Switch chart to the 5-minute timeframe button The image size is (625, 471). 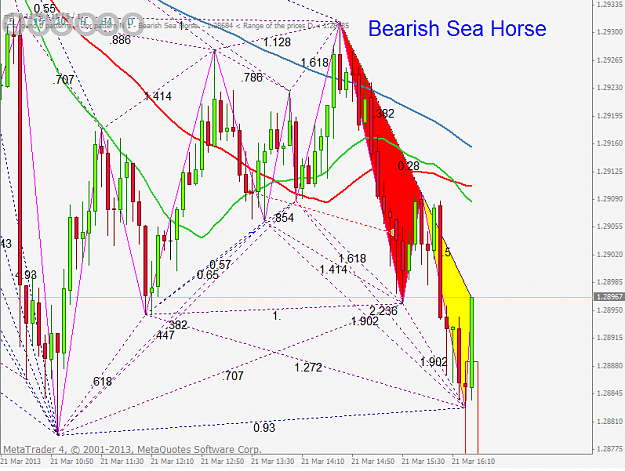(x=13, y=23)
